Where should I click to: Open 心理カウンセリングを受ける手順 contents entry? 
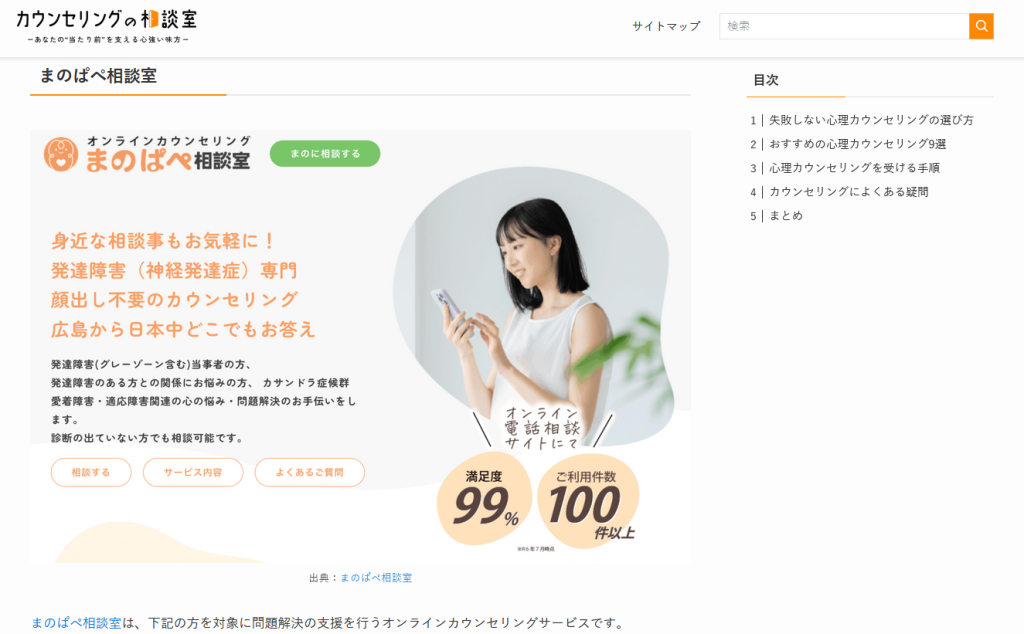(x=854, y=168)
